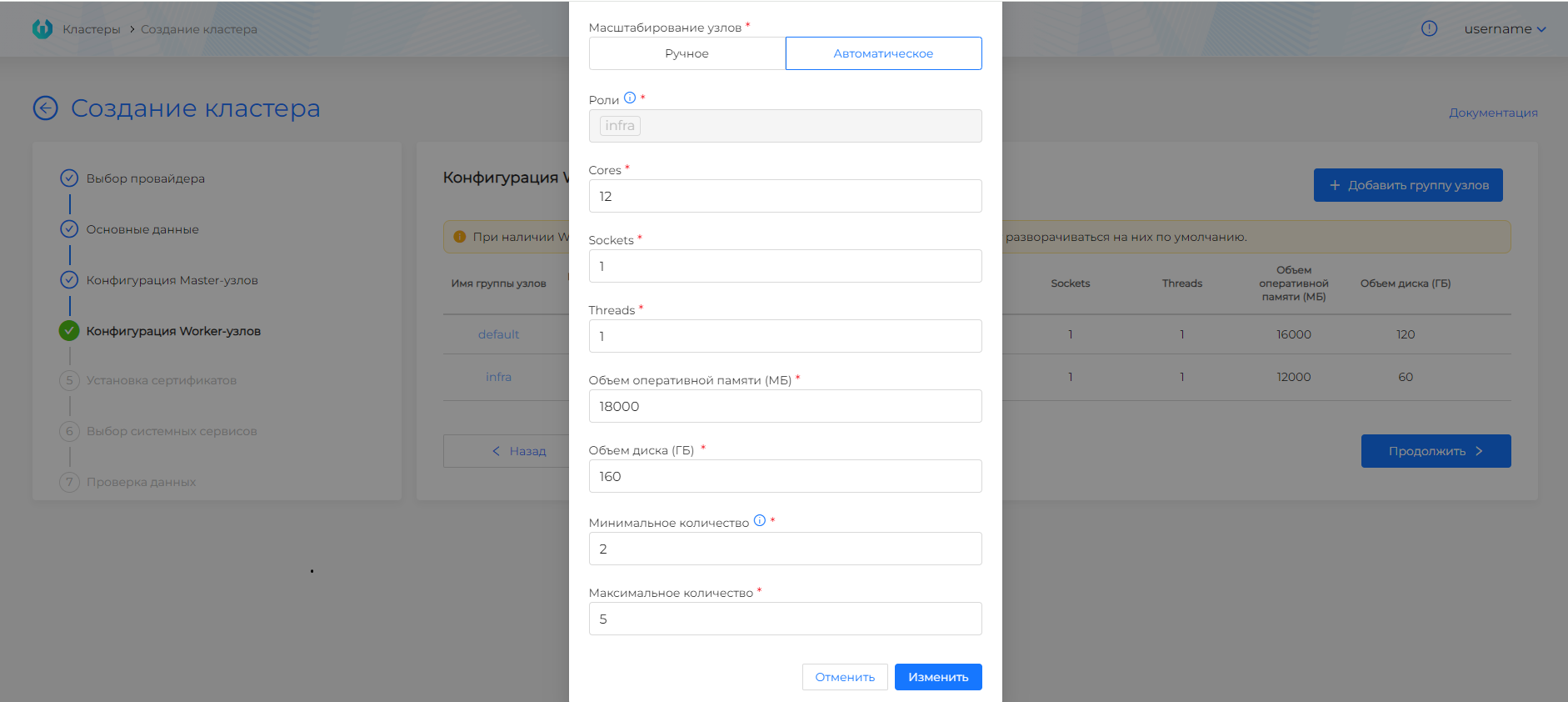This screenshot has width=1568, height=702.
Task: Click the Объем диска input field
Action: [x=785, y=476]
